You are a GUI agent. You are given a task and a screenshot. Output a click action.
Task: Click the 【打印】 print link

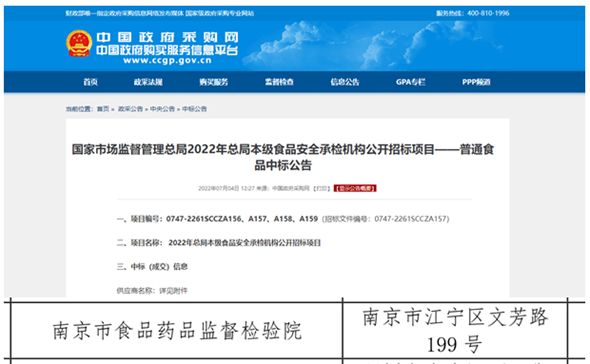pos(322,188)
